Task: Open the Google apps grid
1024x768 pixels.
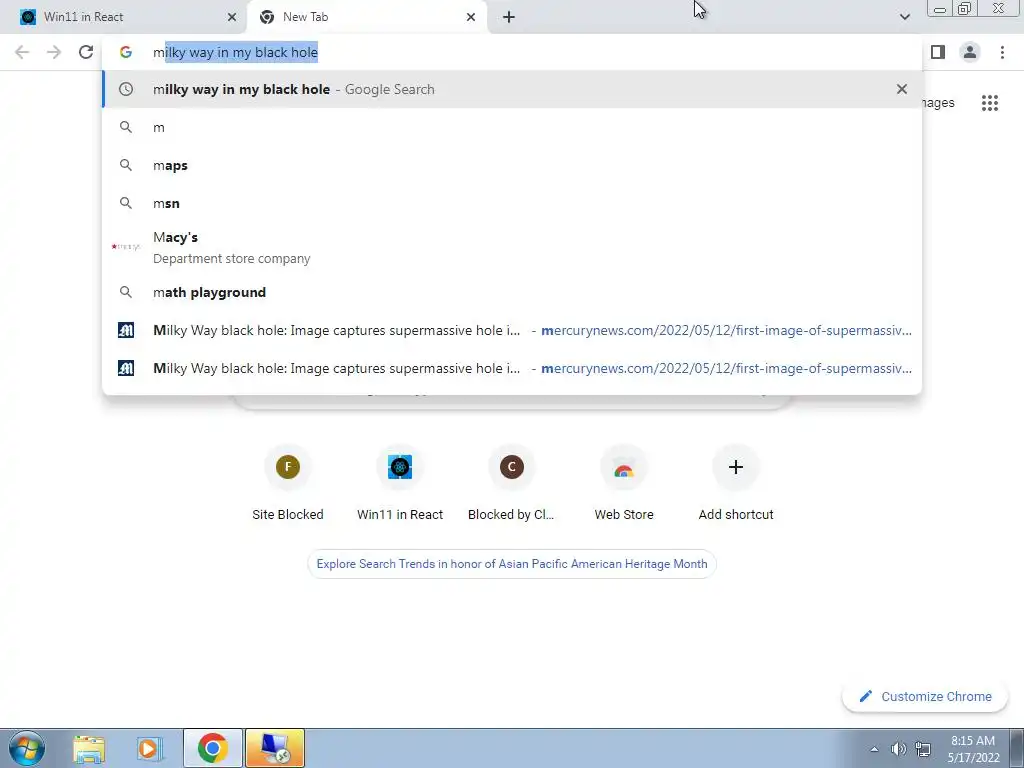Action: click(x=989, y=103)
